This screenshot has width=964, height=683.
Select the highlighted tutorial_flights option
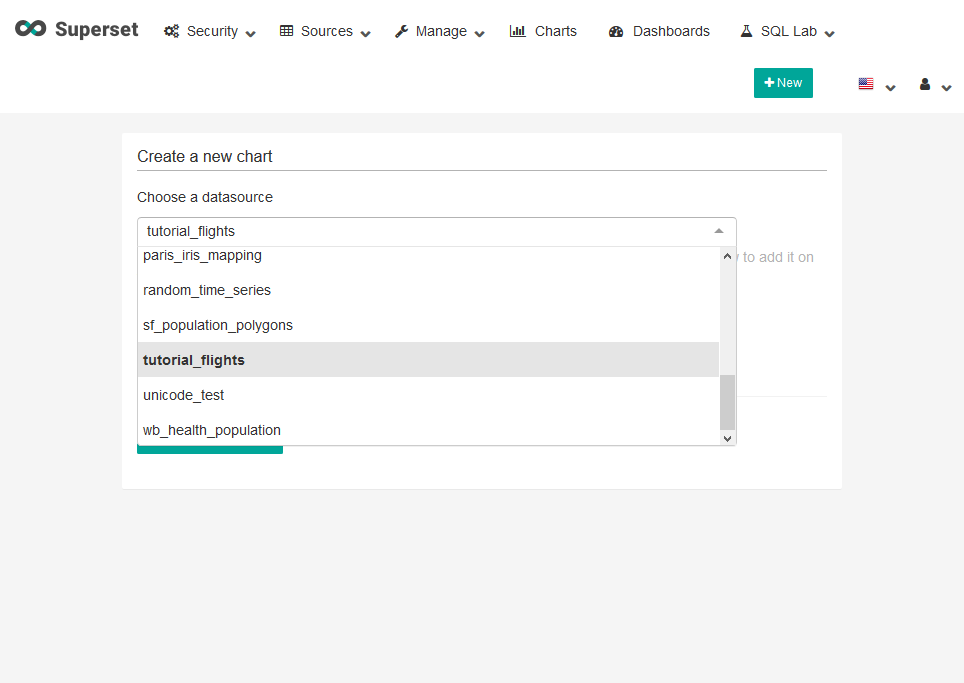tap(193, 360)
